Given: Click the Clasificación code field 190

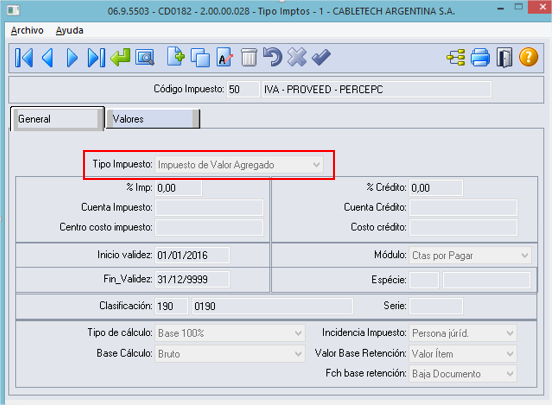Looking at the screenshot, I should coord(171,306).
